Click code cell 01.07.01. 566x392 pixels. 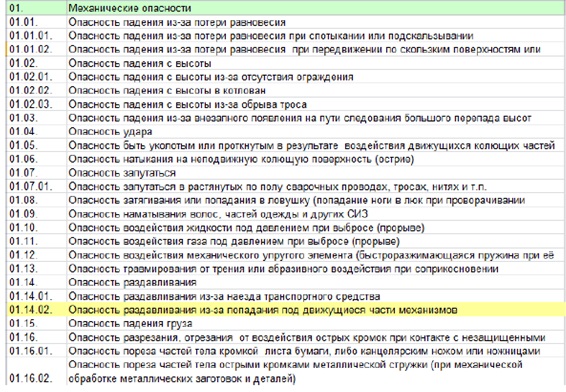click(x=36, y=187)
